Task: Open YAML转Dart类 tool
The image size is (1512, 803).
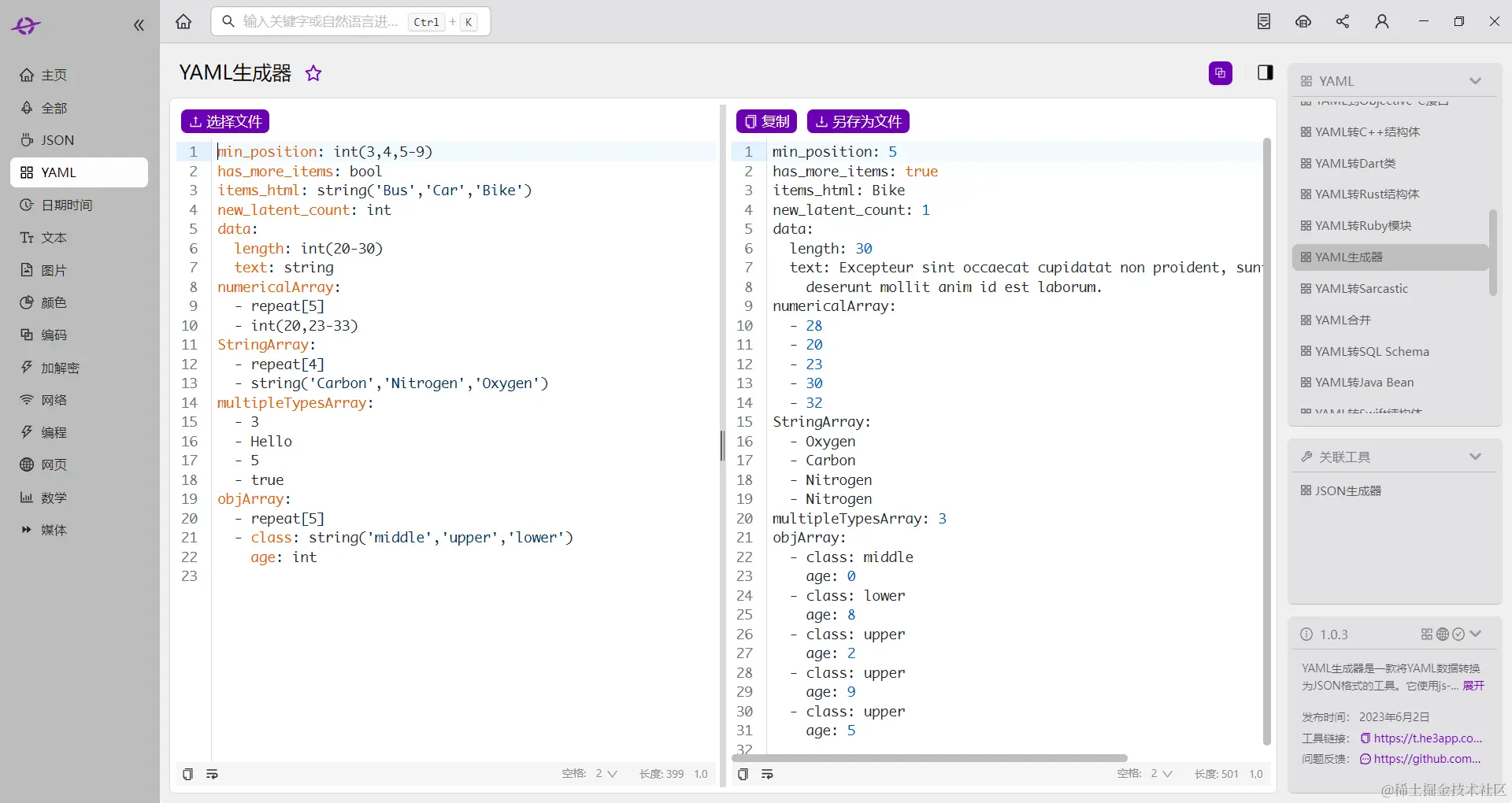Action: (1391, 164)
